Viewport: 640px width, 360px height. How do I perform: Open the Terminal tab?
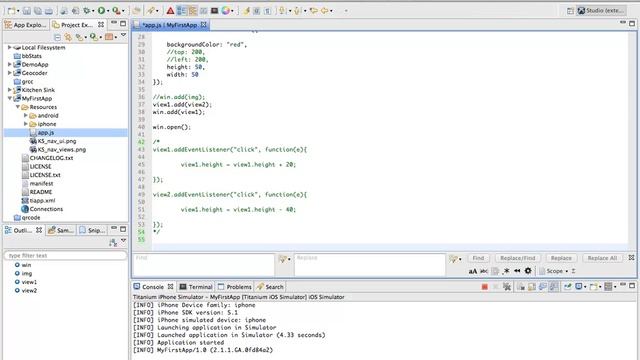[196, 287]
